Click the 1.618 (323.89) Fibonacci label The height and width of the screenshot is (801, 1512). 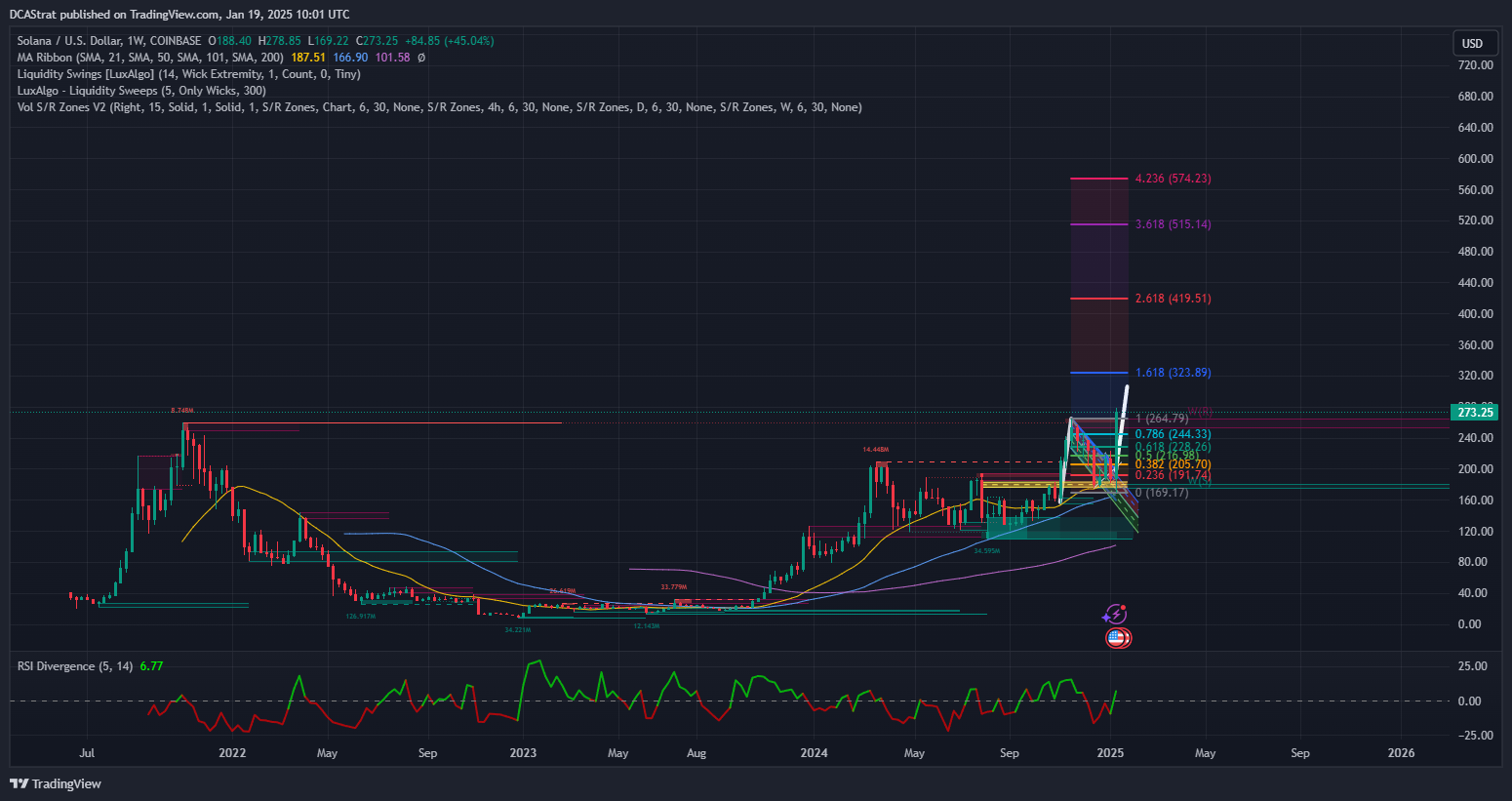pyautogui.click(x=1174, y=373)
